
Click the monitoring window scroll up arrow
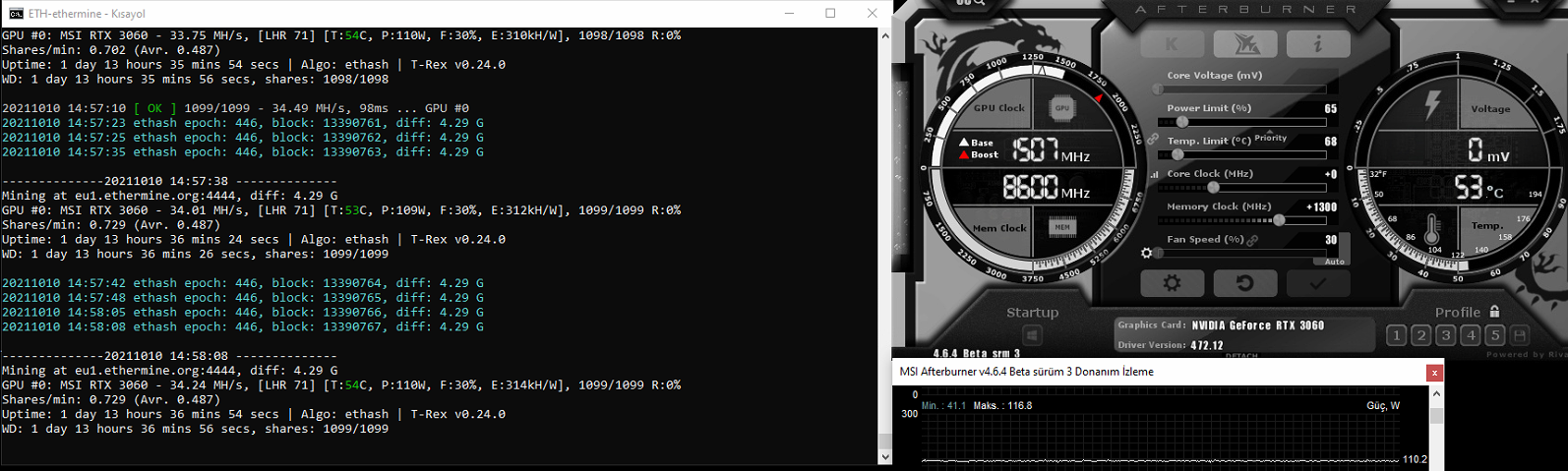tap(1436, 393)
